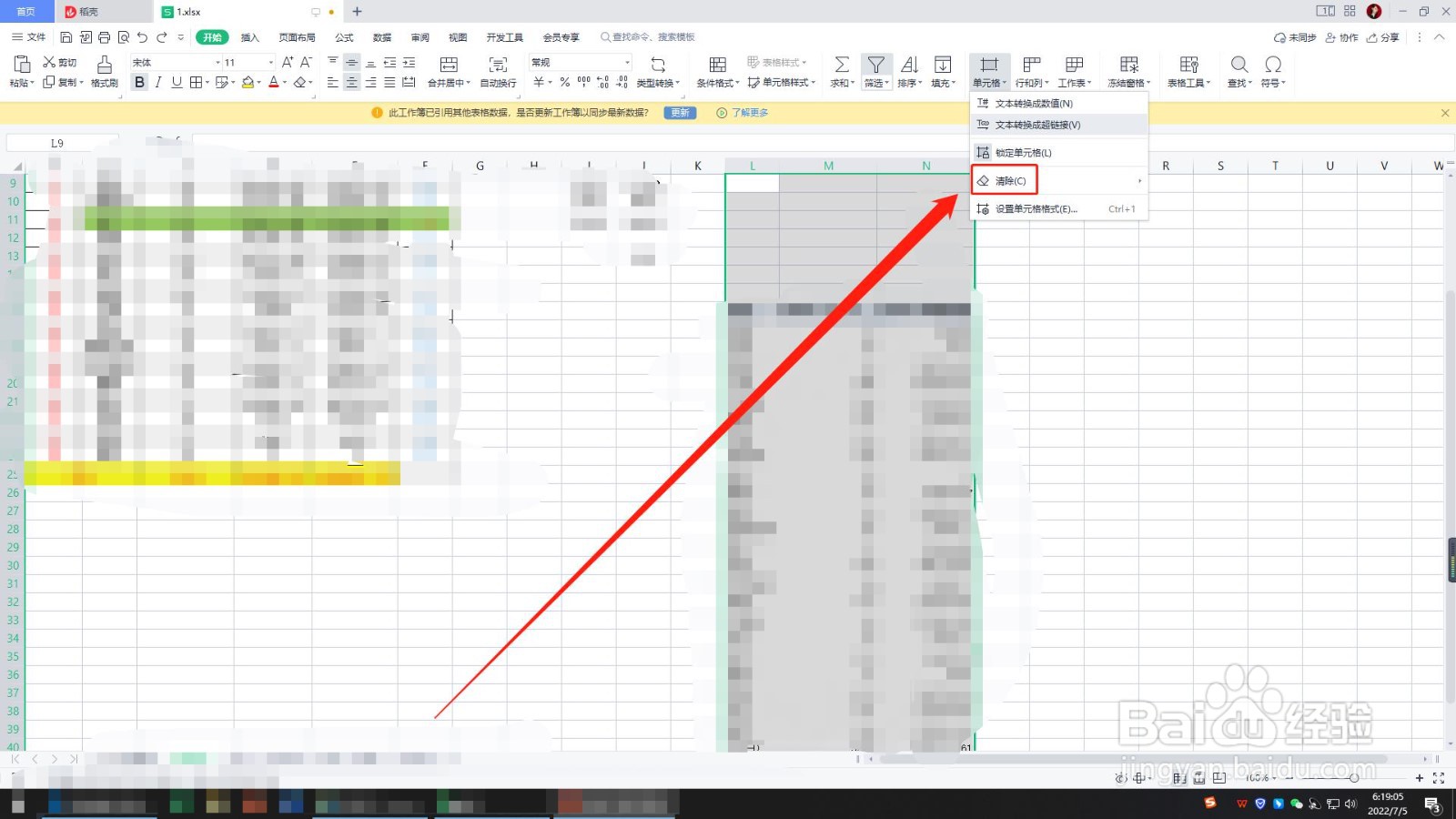Increase font size with A+ icon

tap(288, 62)
